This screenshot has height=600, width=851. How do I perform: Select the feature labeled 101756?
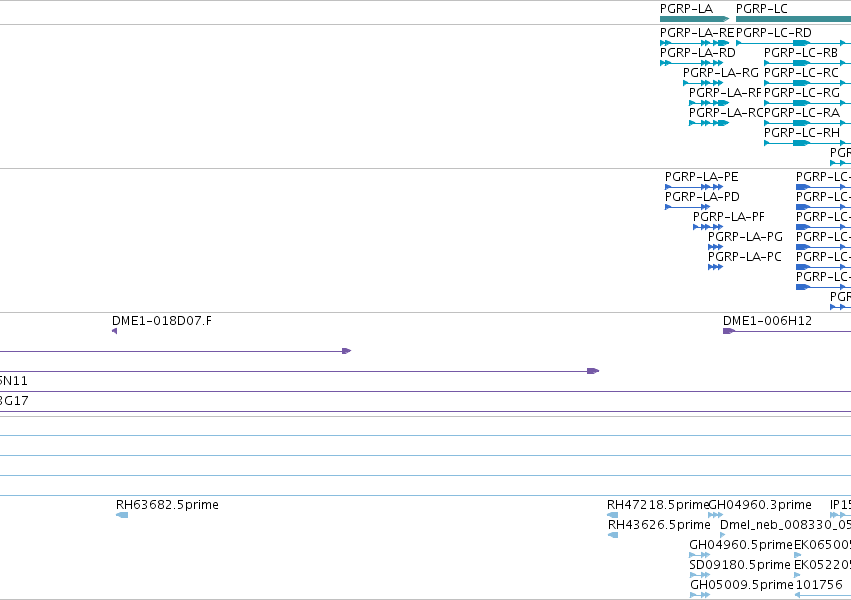822,595
